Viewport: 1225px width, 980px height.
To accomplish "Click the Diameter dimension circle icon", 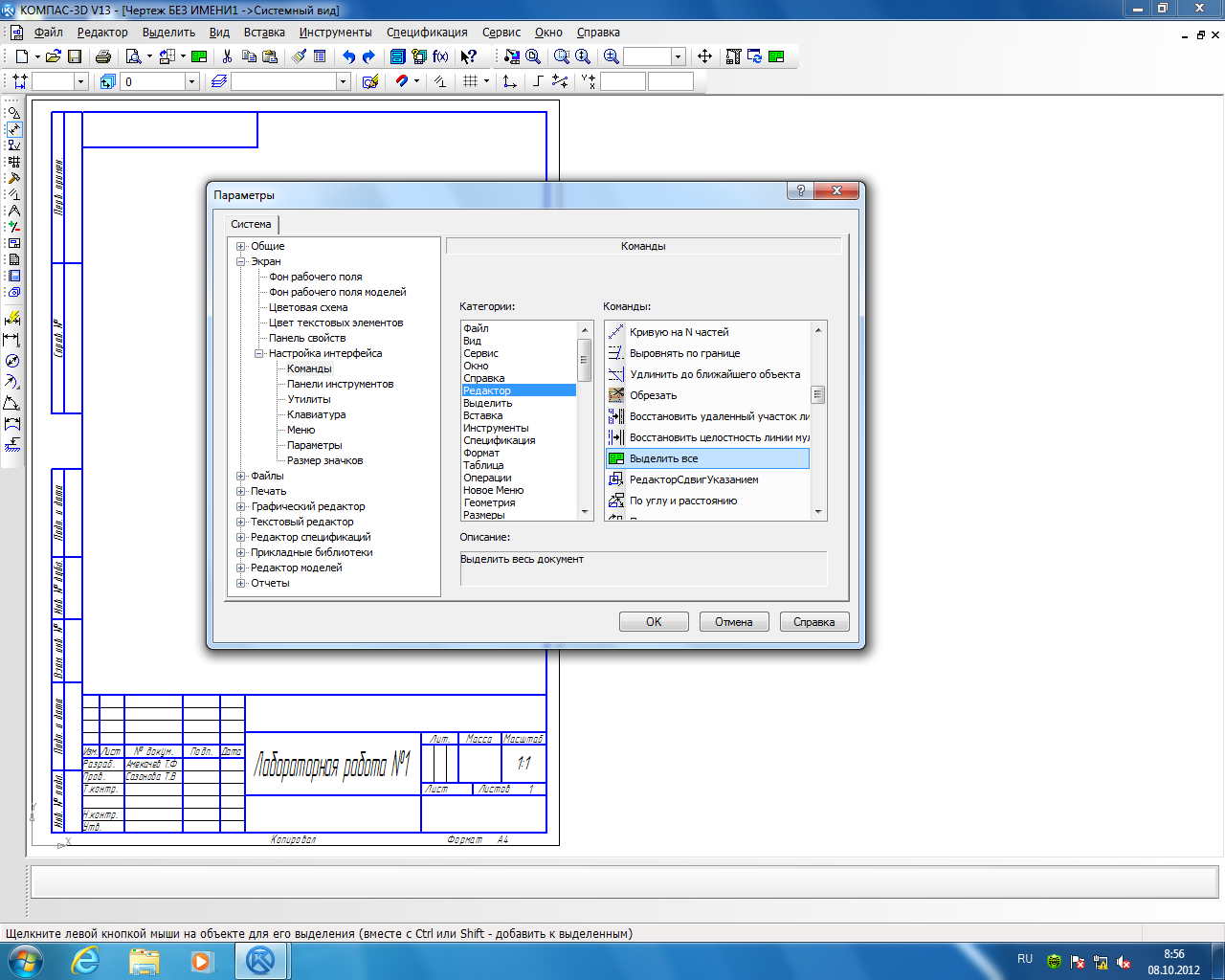I will pos(12,361).
